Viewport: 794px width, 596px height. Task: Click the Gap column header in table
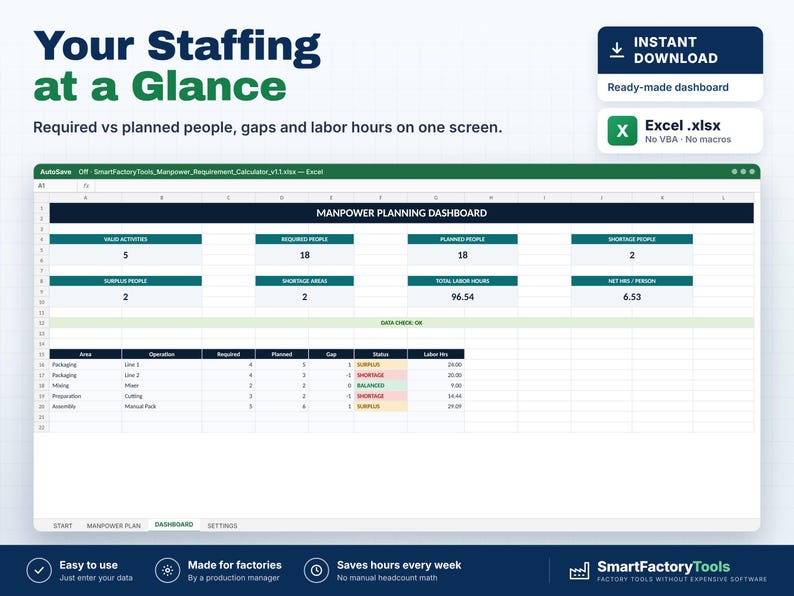point(331,354)
